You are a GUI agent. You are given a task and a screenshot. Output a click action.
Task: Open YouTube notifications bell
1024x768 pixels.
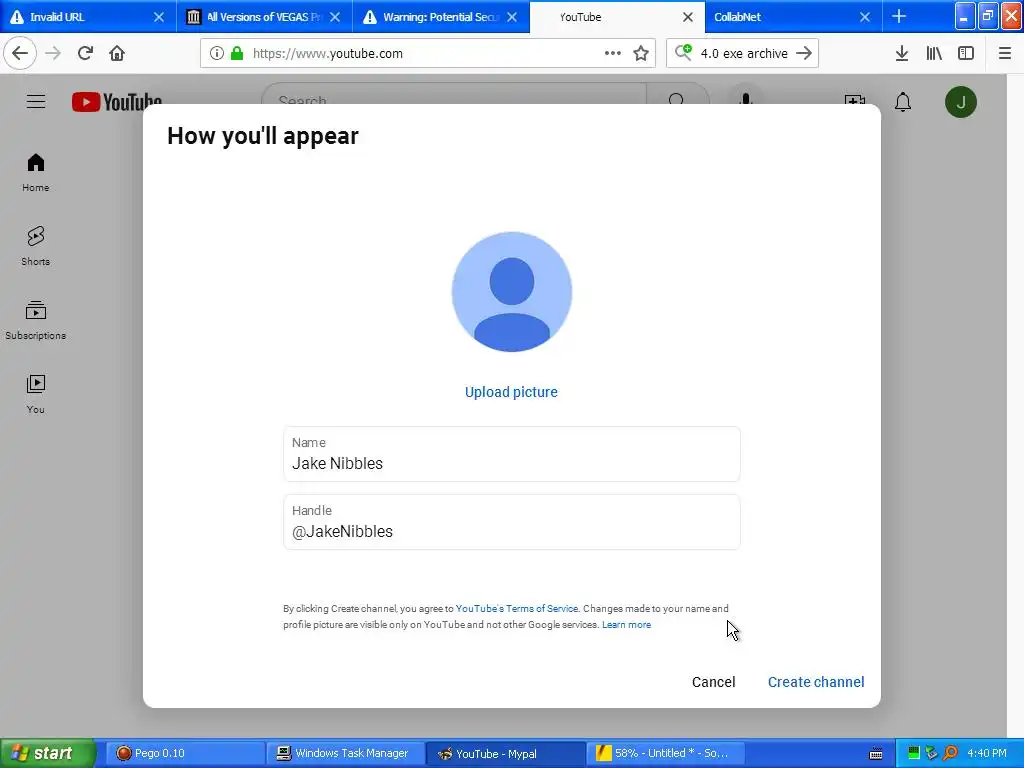(x=903, y=102)
